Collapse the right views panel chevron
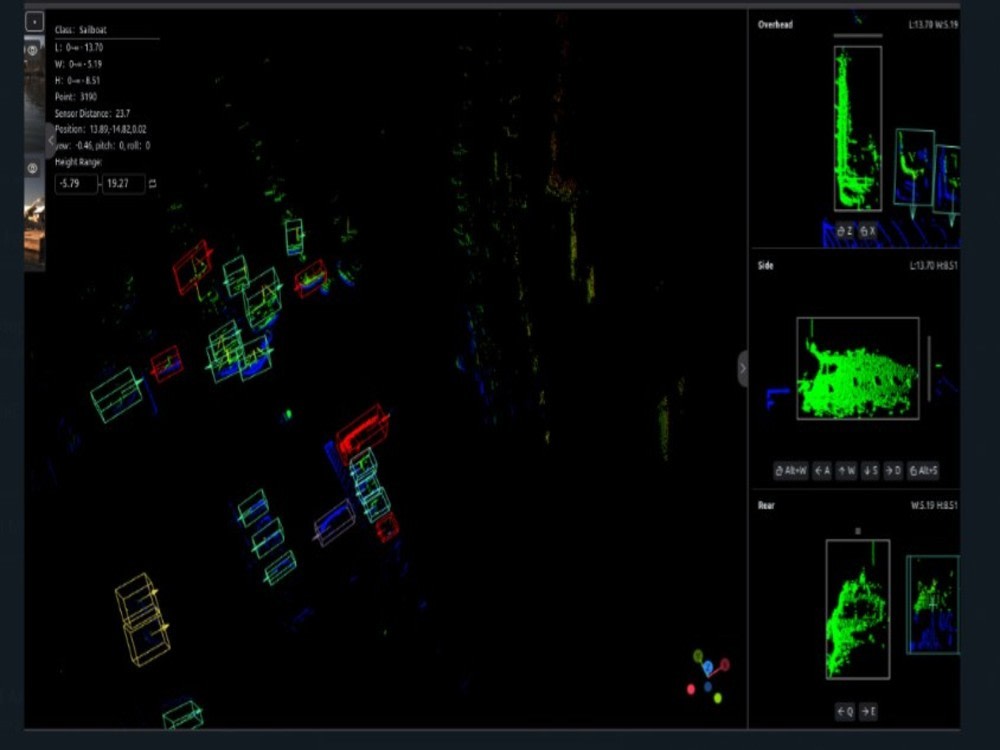1000x750 pixels. coord(742,368)
